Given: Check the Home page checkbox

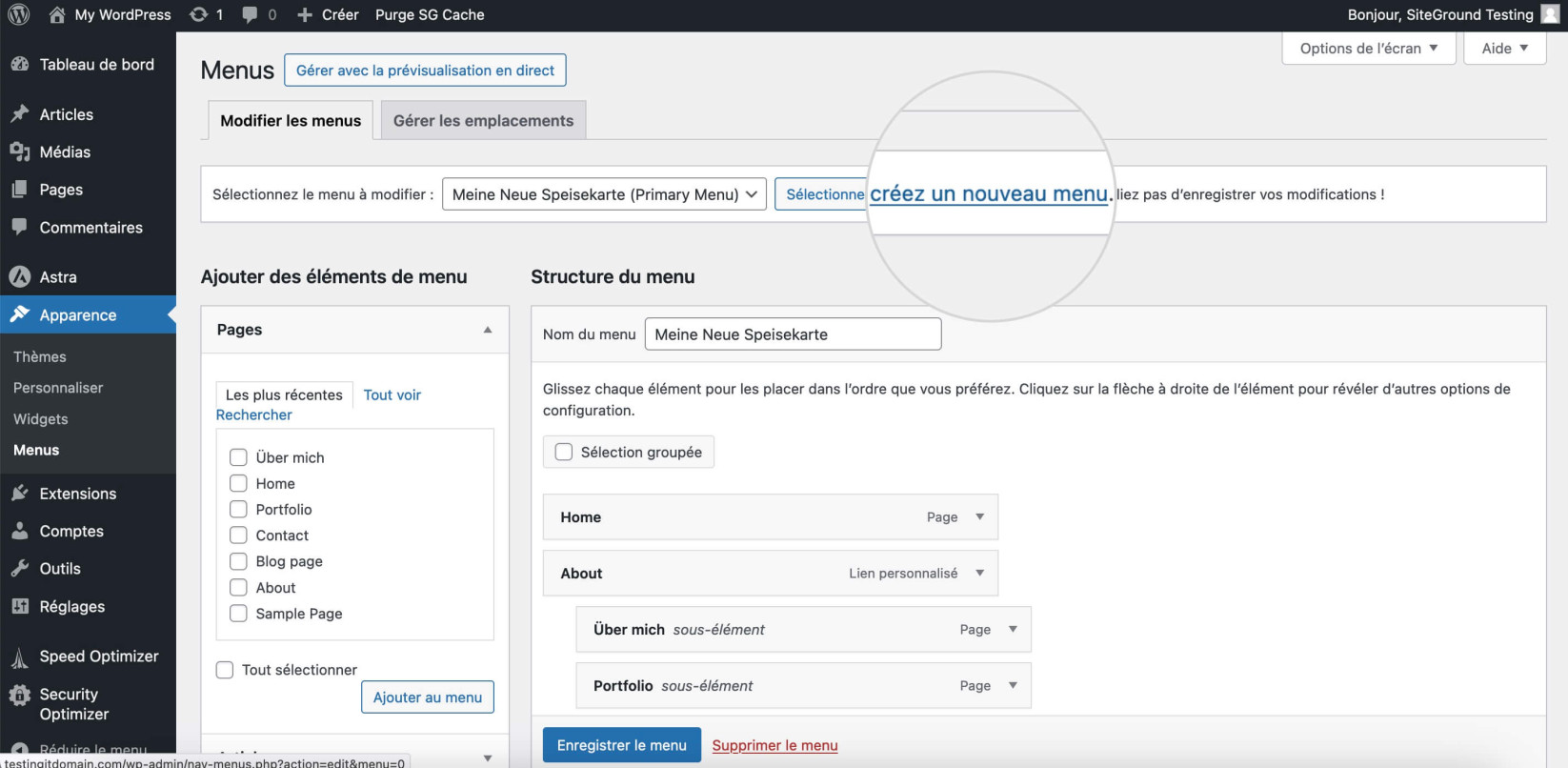Looking at the screenshot, I should (x=238, y=483).
